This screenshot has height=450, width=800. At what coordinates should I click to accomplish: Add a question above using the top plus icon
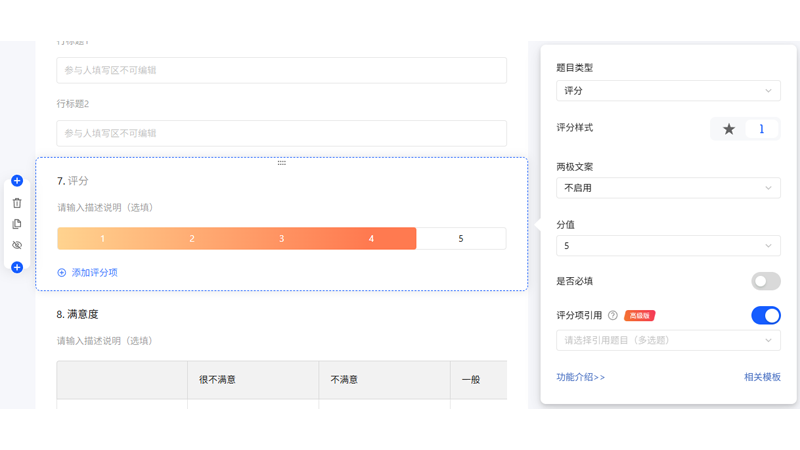(17, 181)
